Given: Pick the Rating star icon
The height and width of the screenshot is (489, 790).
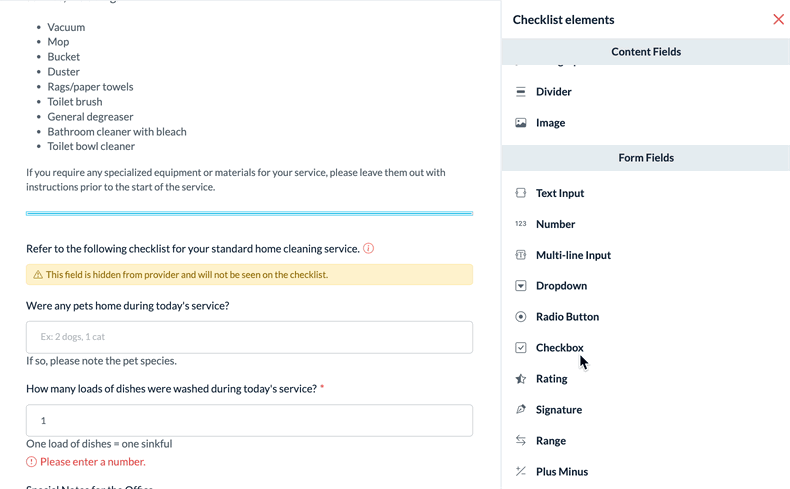Looking at the screenshot, I should coord(520,379).
